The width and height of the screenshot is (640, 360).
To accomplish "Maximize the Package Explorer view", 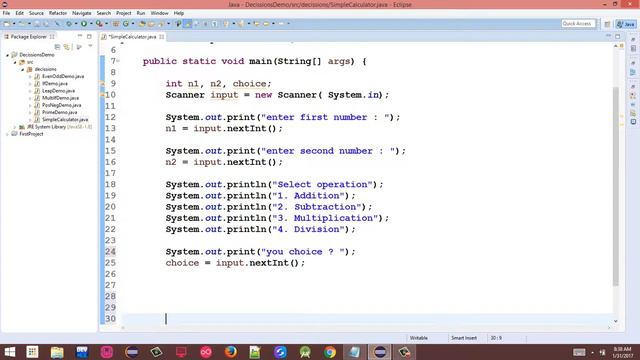I will tap(89, 36).
